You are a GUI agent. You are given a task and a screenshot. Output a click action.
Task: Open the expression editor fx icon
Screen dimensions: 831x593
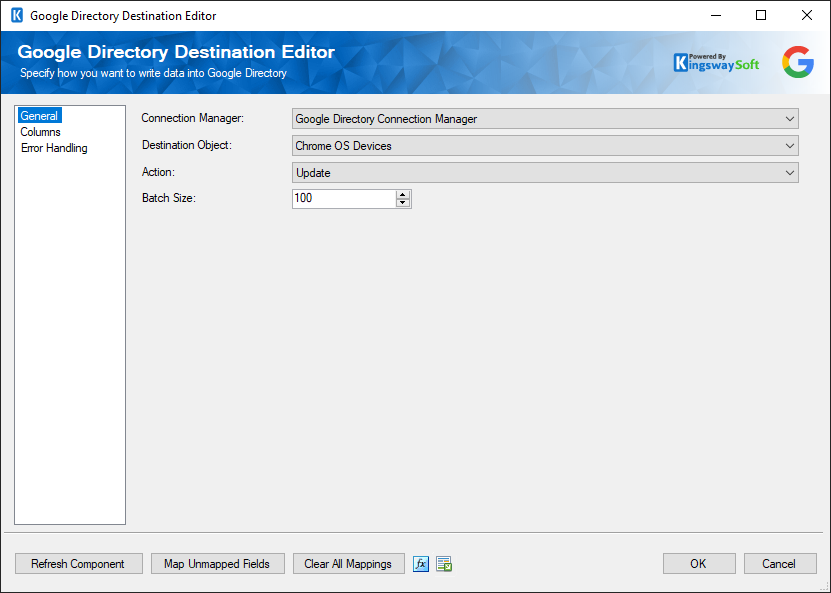421,564
